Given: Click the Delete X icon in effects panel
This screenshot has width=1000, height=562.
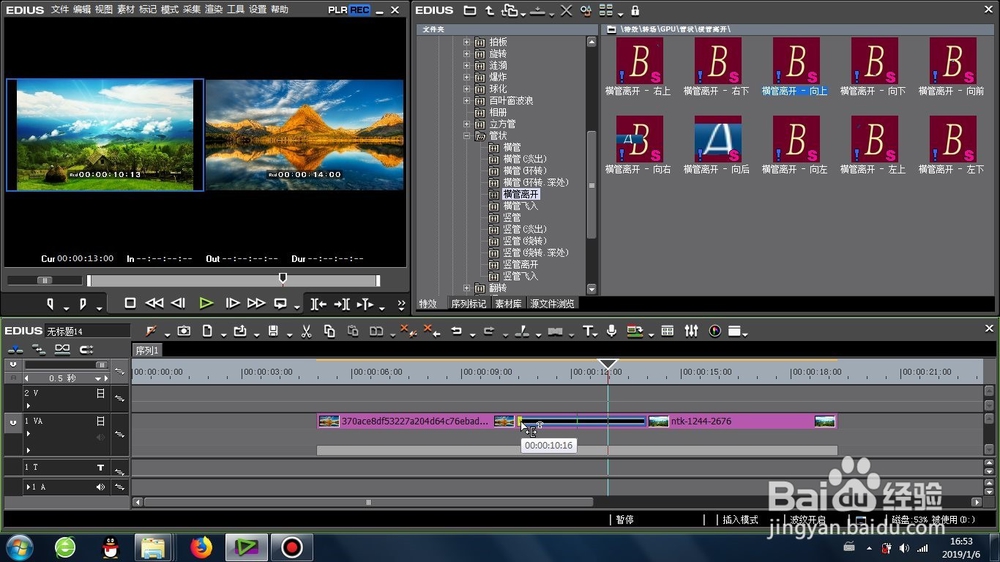Looking at the screenshot, I should [566, 11].
